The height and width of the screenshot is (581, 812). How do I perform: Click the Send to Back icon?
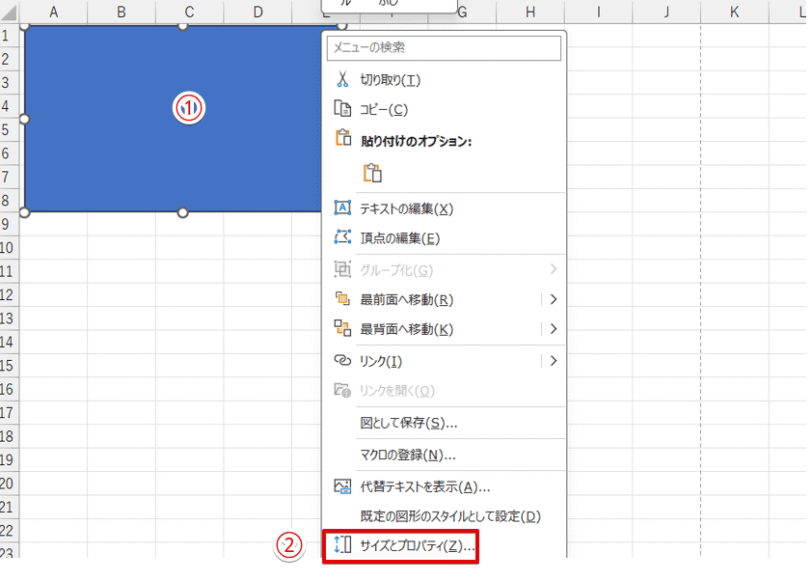coord(342,329)
